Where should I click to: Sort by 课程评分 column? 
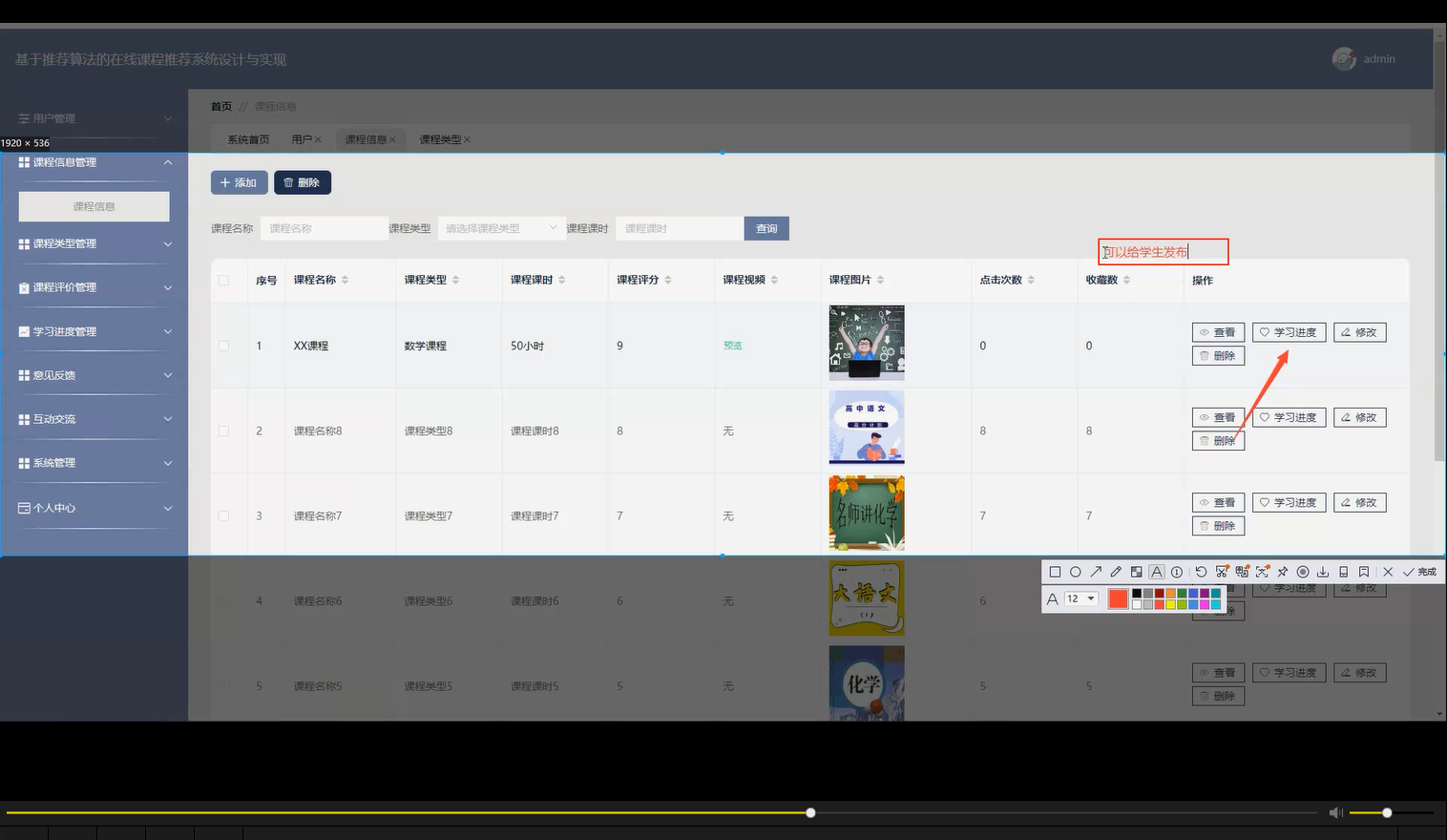667,280
